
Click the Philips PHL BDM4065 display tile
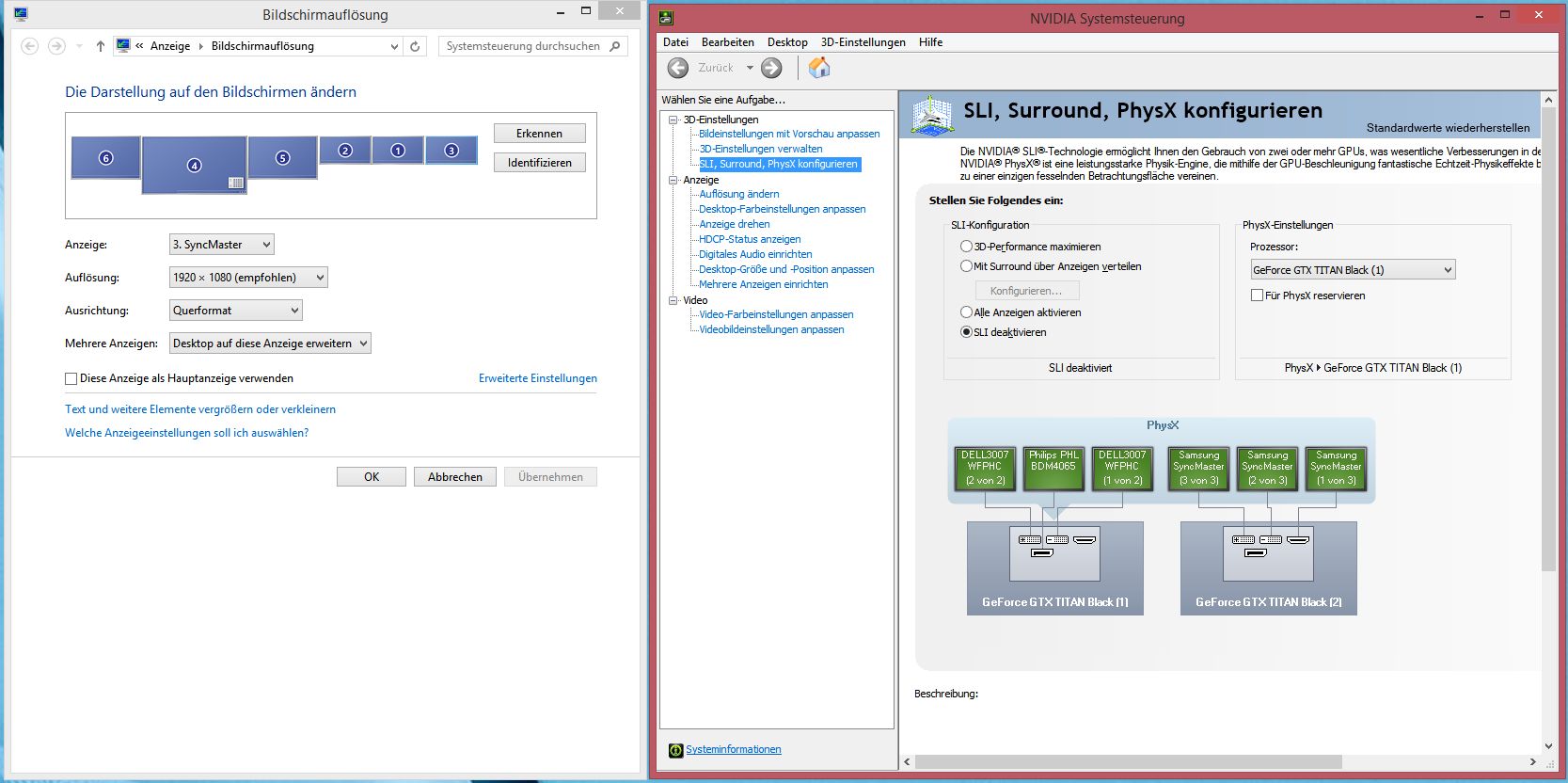point(1053,468)
